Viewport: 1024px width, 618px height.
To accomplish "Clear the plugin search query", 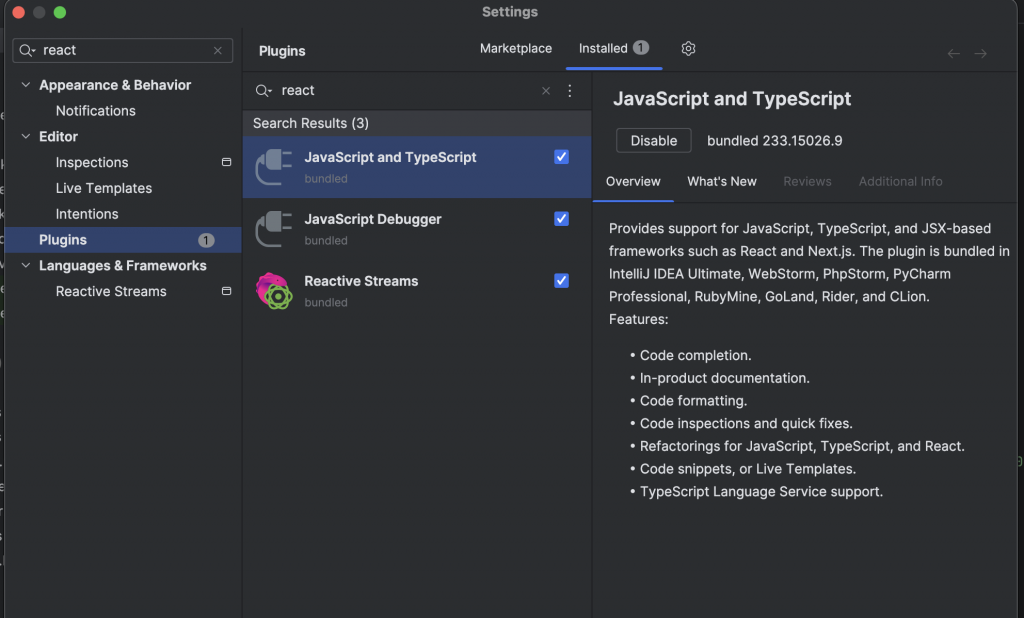I will click(546, 91).
